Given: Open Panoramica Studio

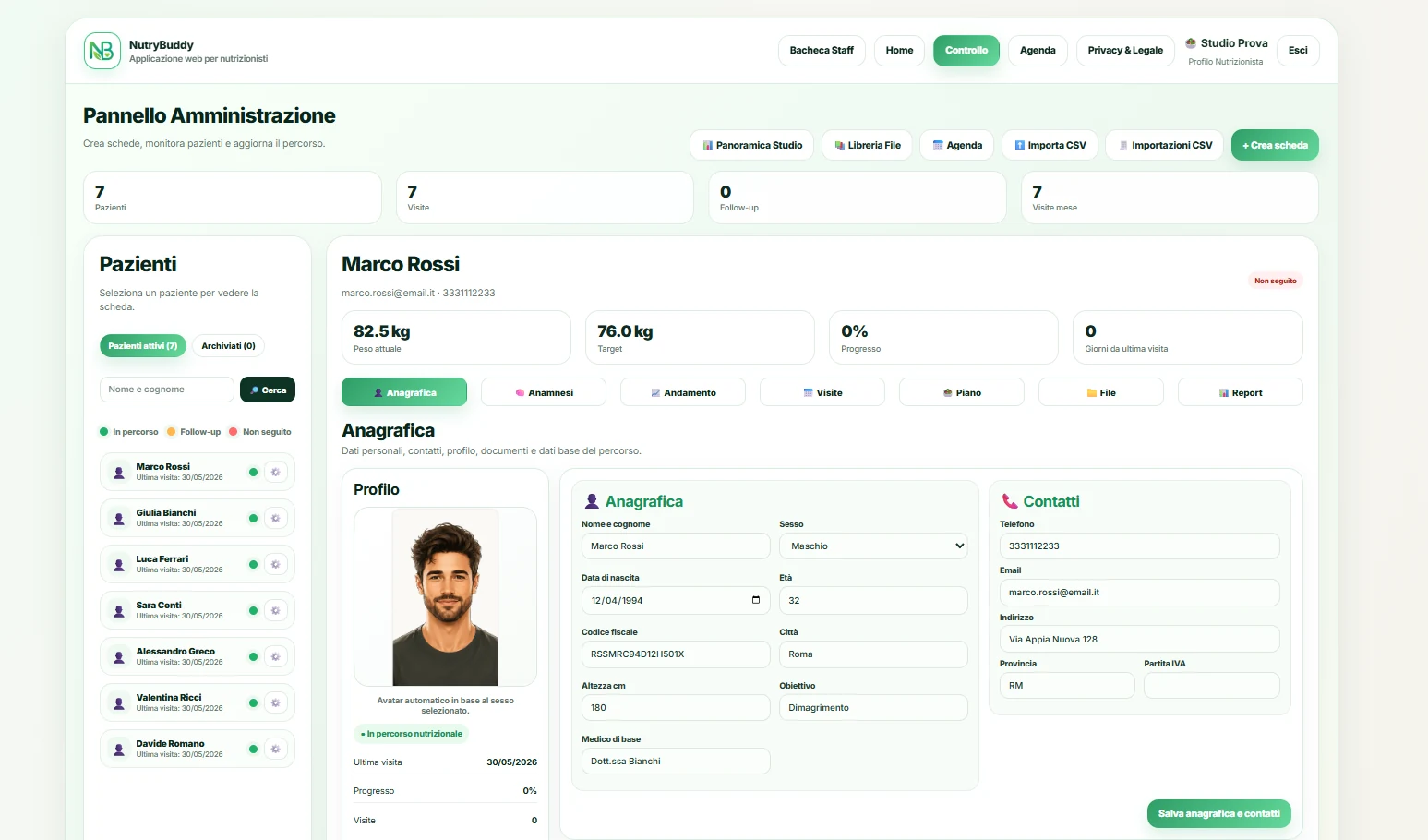Looking at the screenshot, I should click(x=752, y=145).
